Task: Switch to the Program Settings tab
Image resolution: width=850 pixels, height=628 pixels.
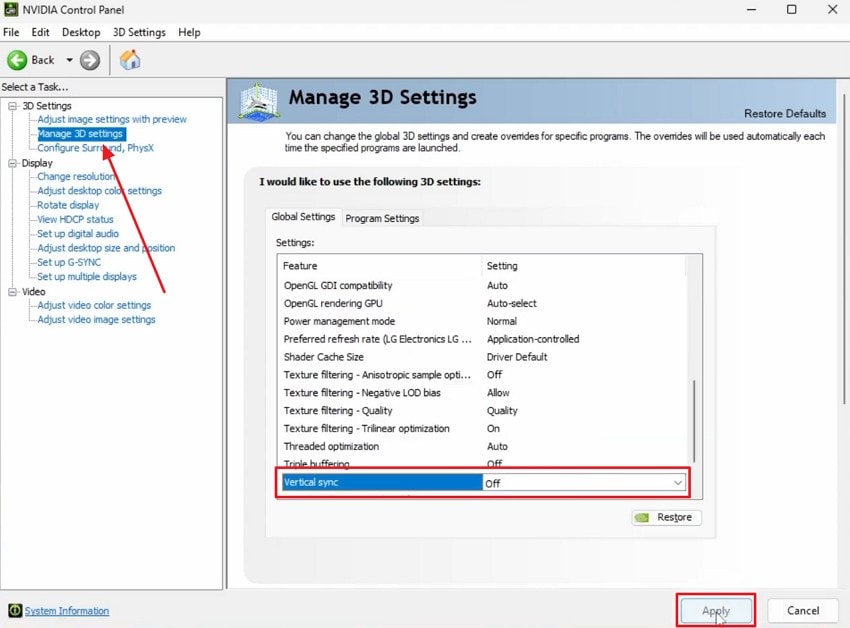Action: pyautogui.click(x=382, y=218)
